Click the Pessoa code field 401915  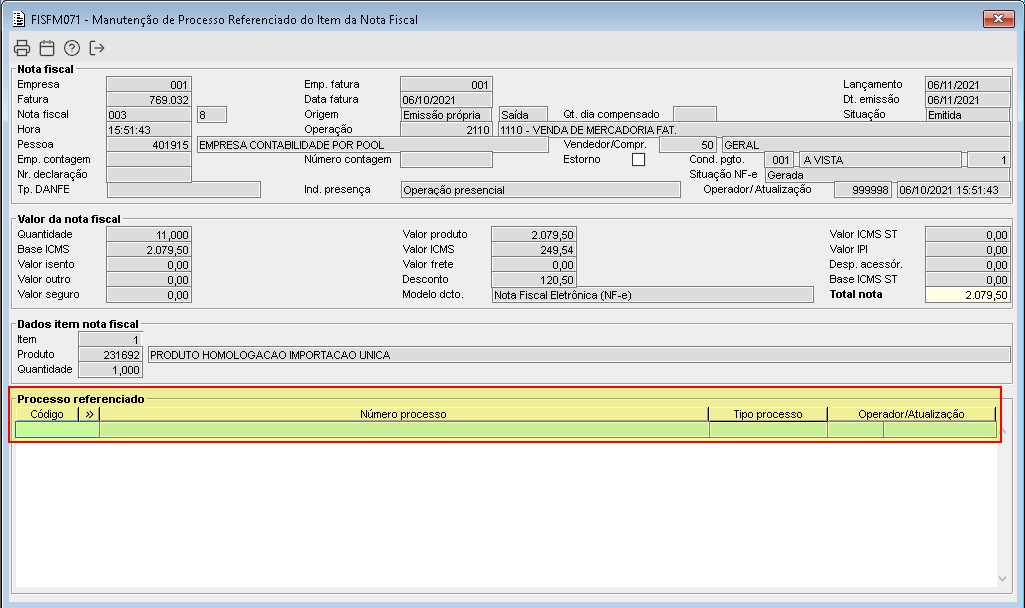(x=149, y=144)
